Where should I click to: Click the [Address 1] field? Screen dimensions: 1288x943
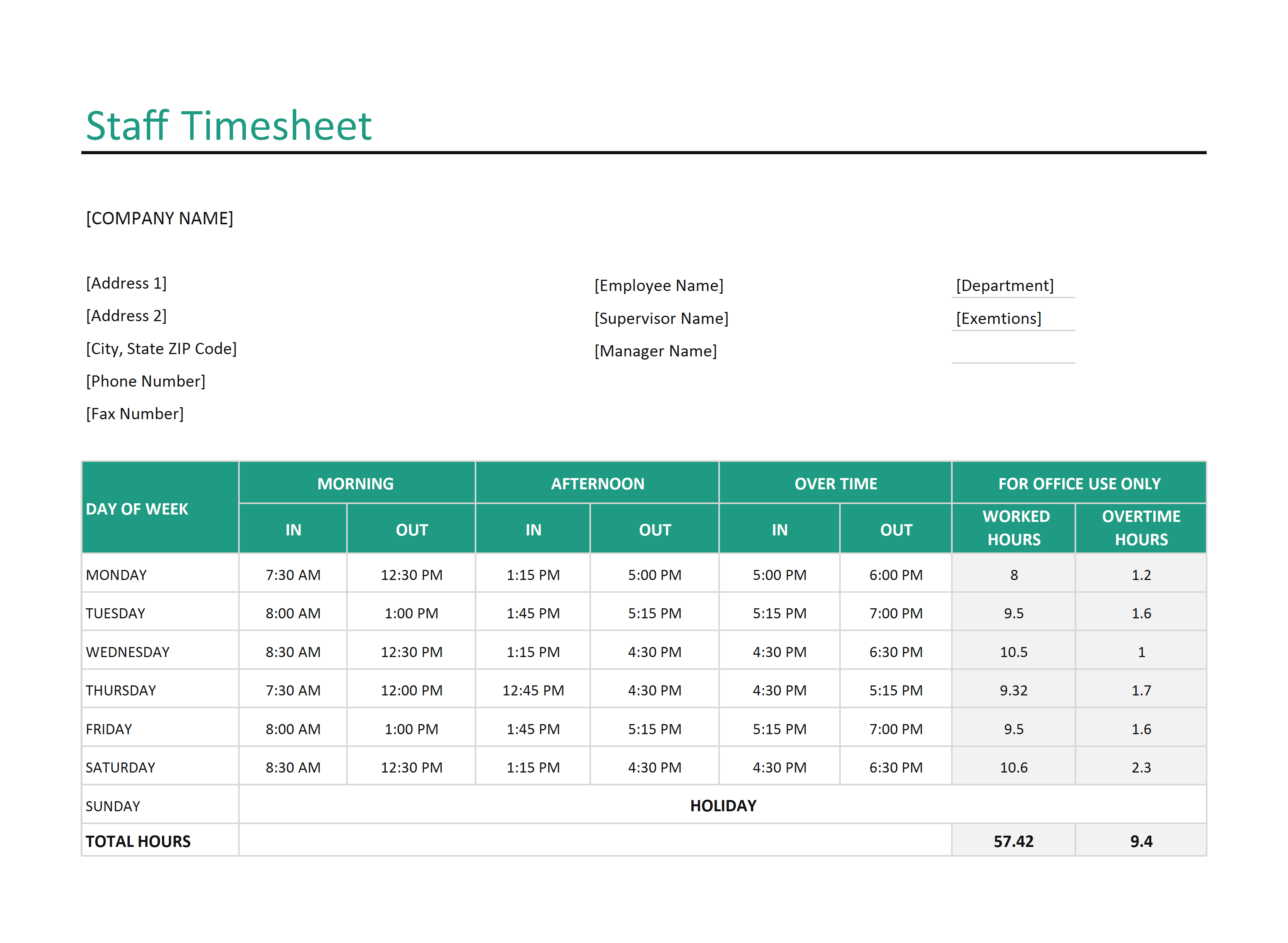126,284
